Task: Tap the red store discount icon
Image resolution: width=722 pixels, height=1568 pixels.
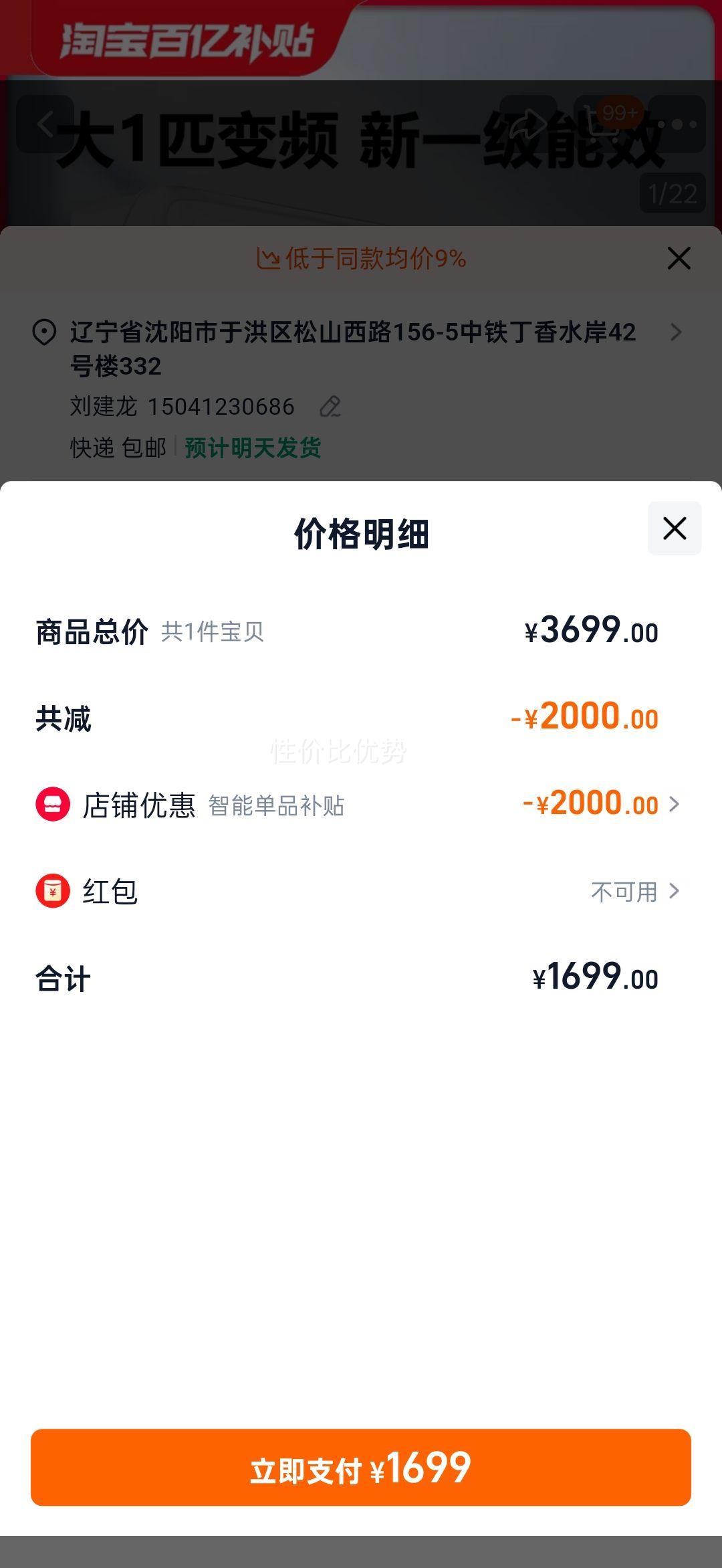Action: click(x=53, y=804)
